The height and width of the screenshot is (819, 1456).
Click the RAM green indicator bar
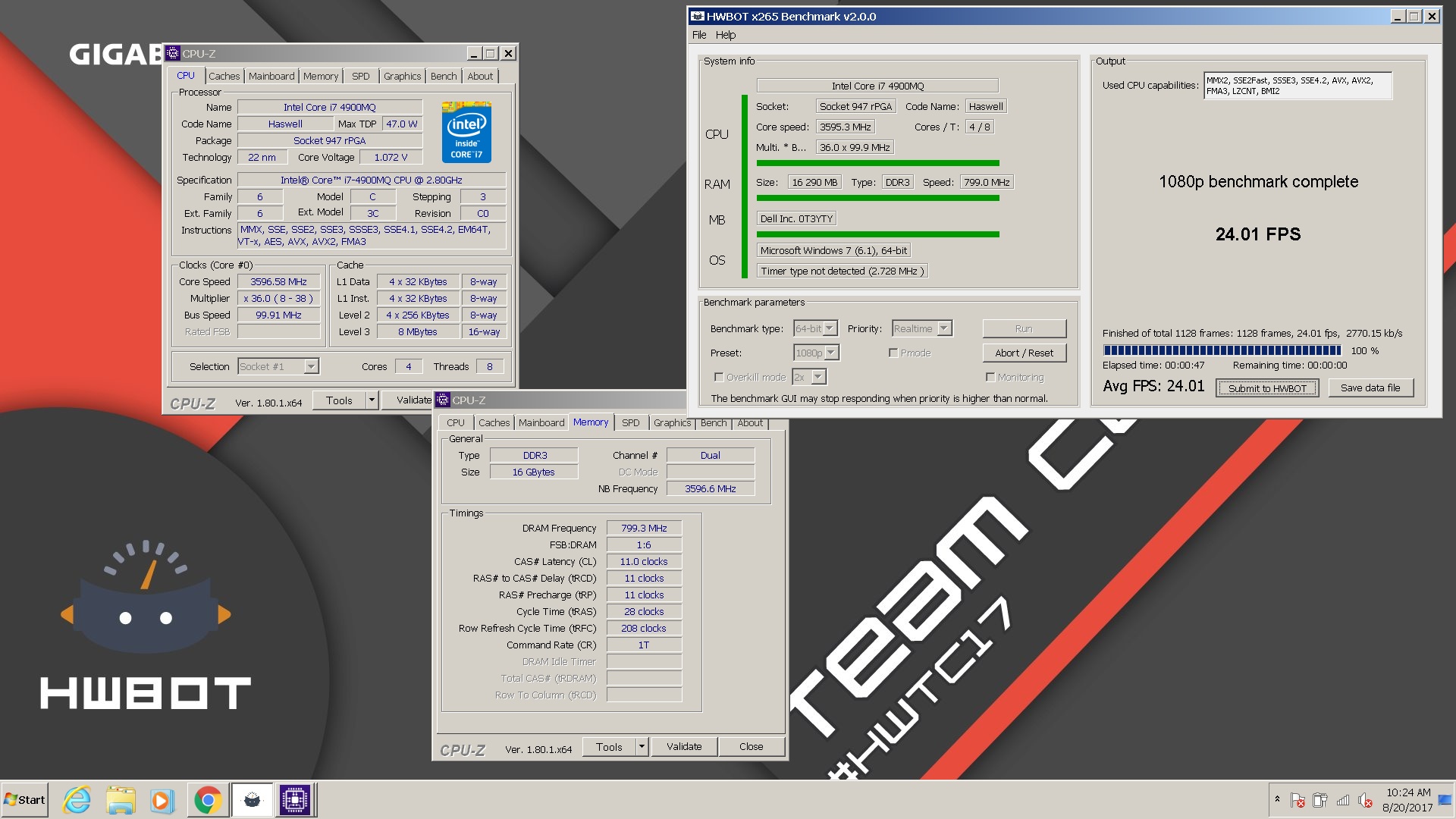[x=877, y=198]
